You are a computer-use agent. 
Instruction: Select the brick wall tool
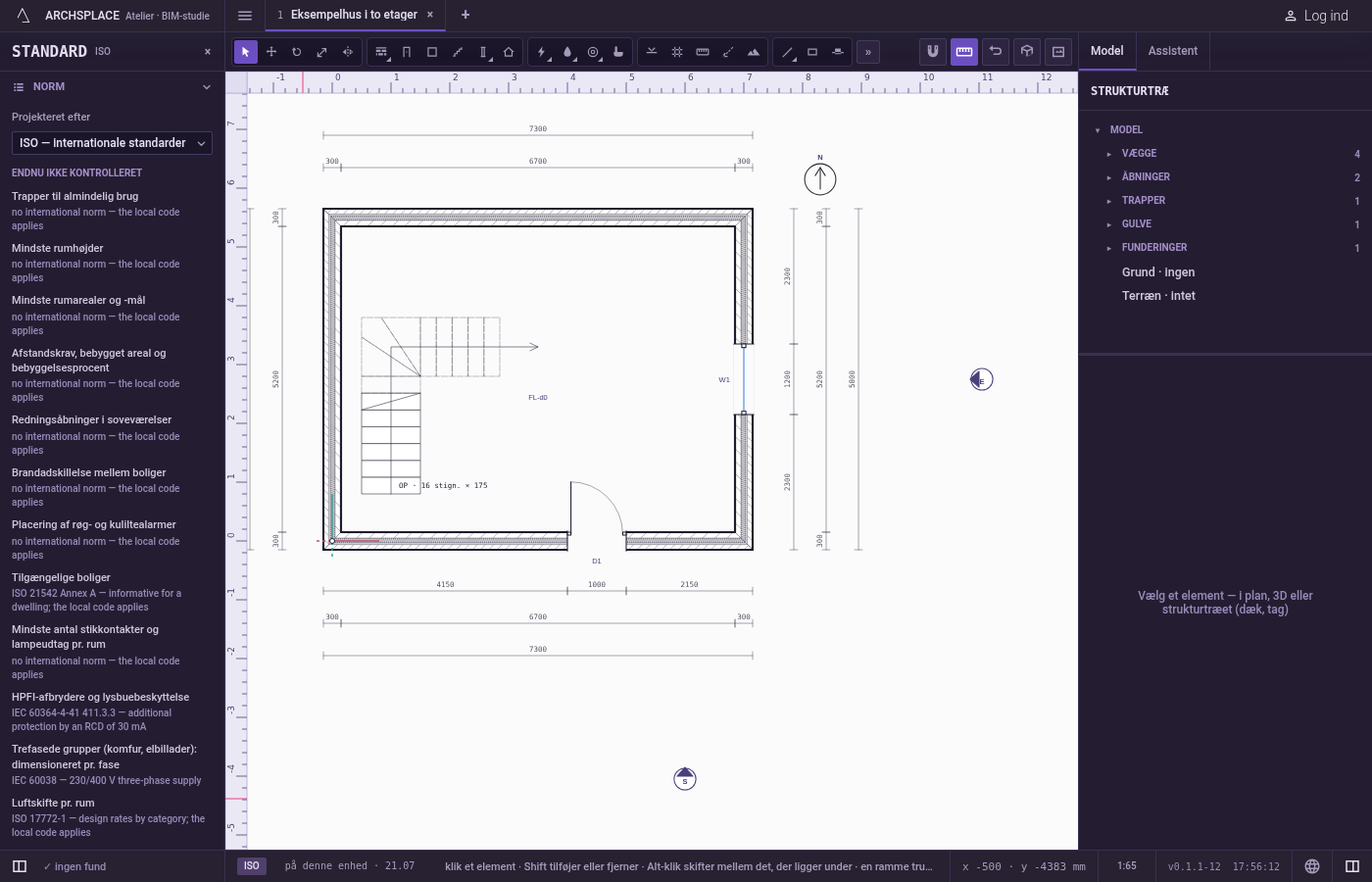381,52
